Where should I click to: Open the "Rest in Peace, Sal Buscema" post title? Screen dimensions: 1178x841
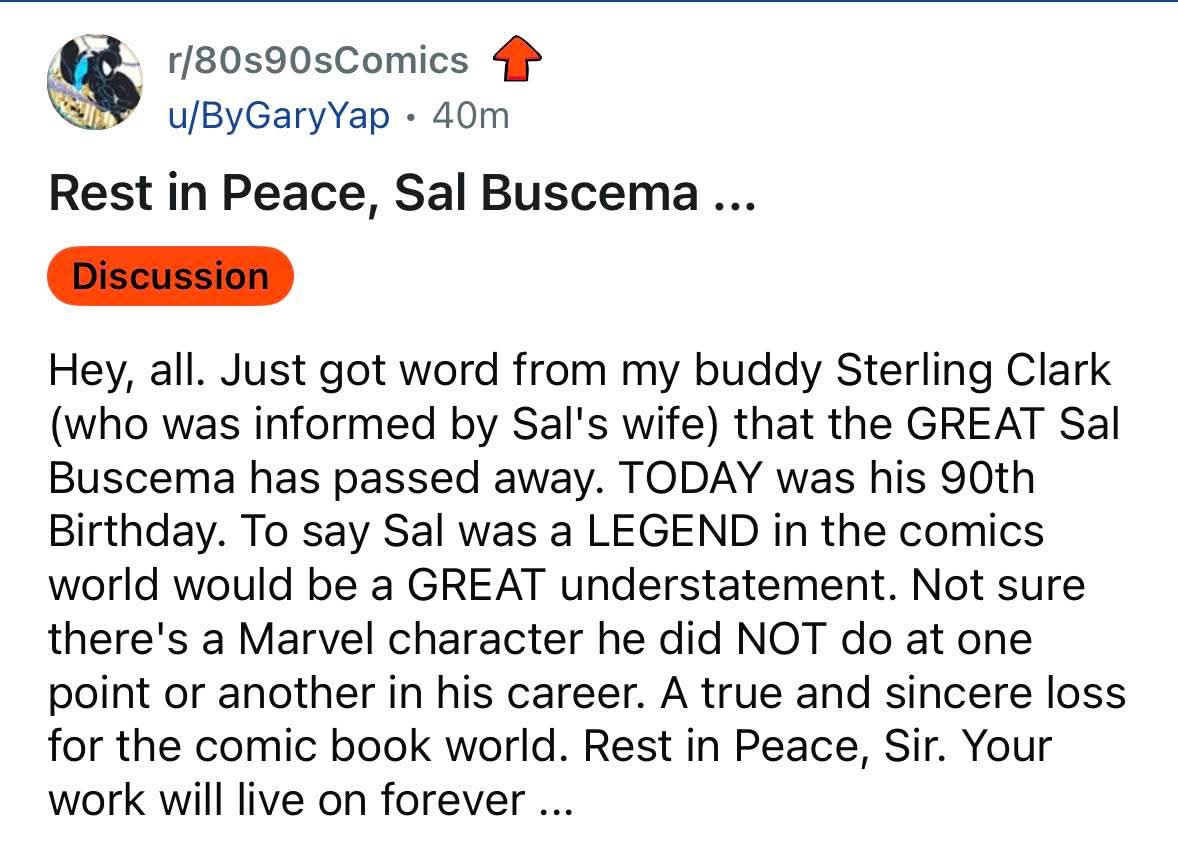click(x=373, y=192)
